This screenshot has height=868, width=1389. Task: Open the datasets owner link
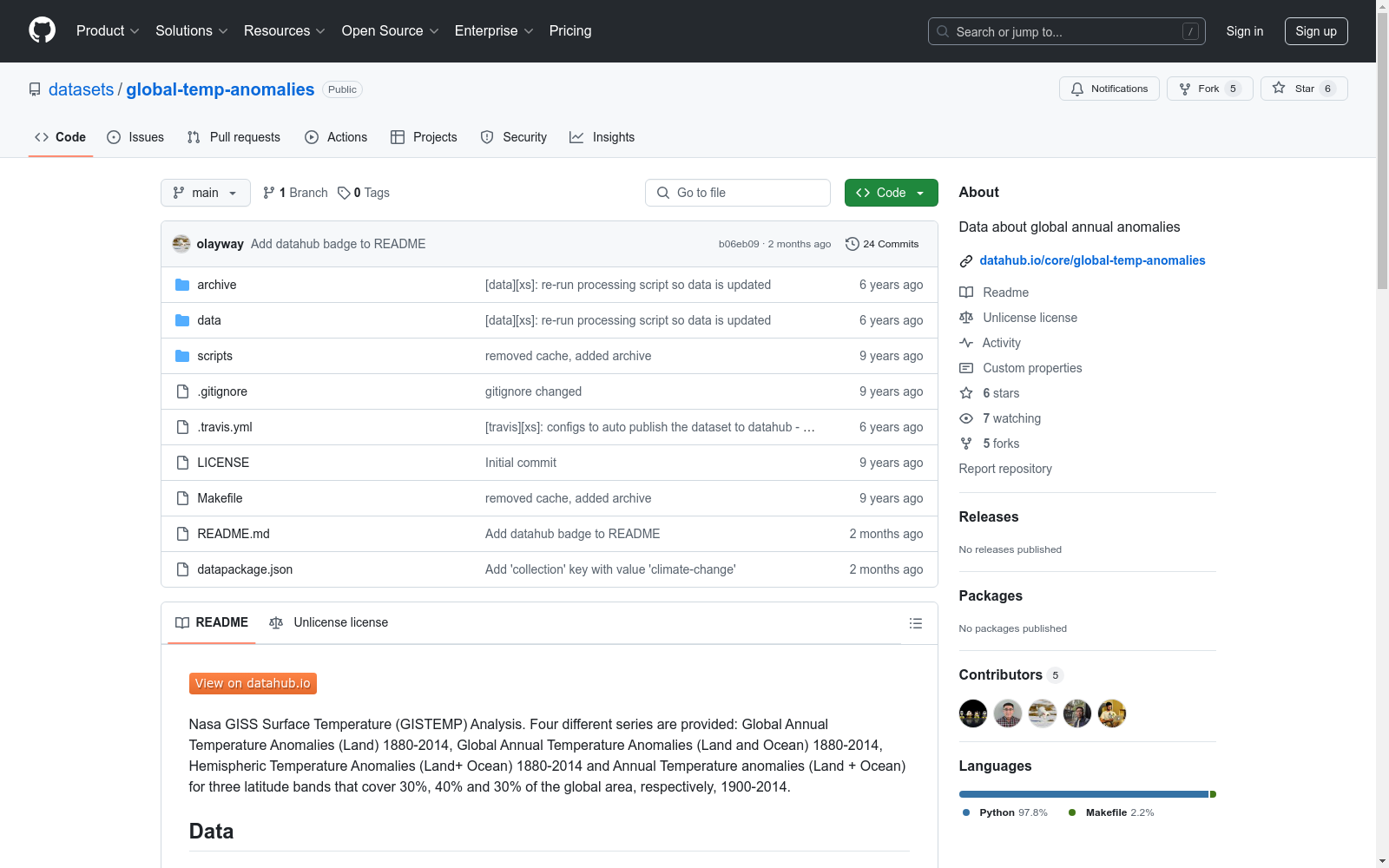coord(81,89)
